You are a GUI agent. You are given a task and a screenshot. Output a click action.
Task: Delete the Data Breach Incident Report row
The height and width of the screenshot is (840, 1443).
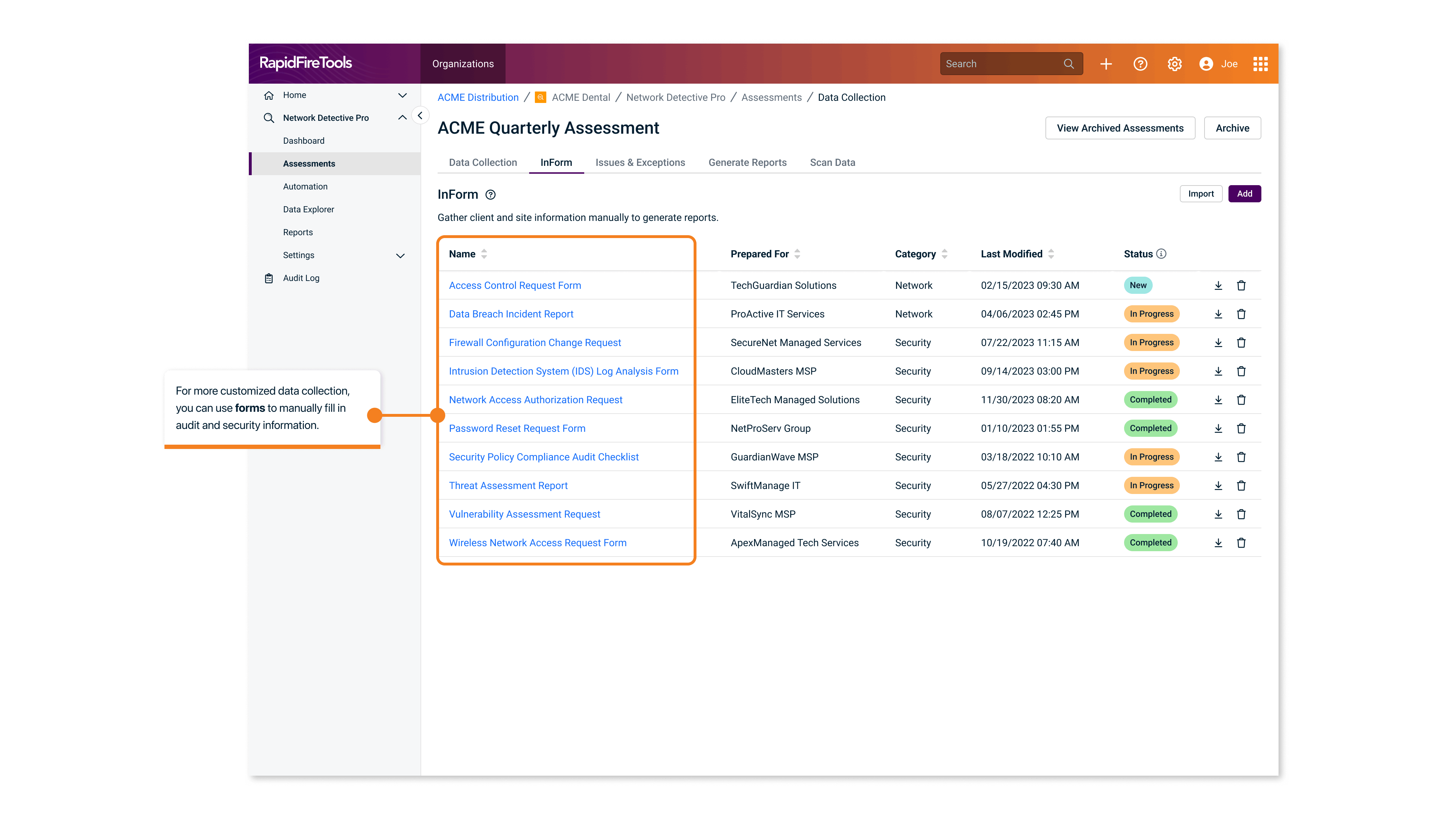tap(1241, 314)
